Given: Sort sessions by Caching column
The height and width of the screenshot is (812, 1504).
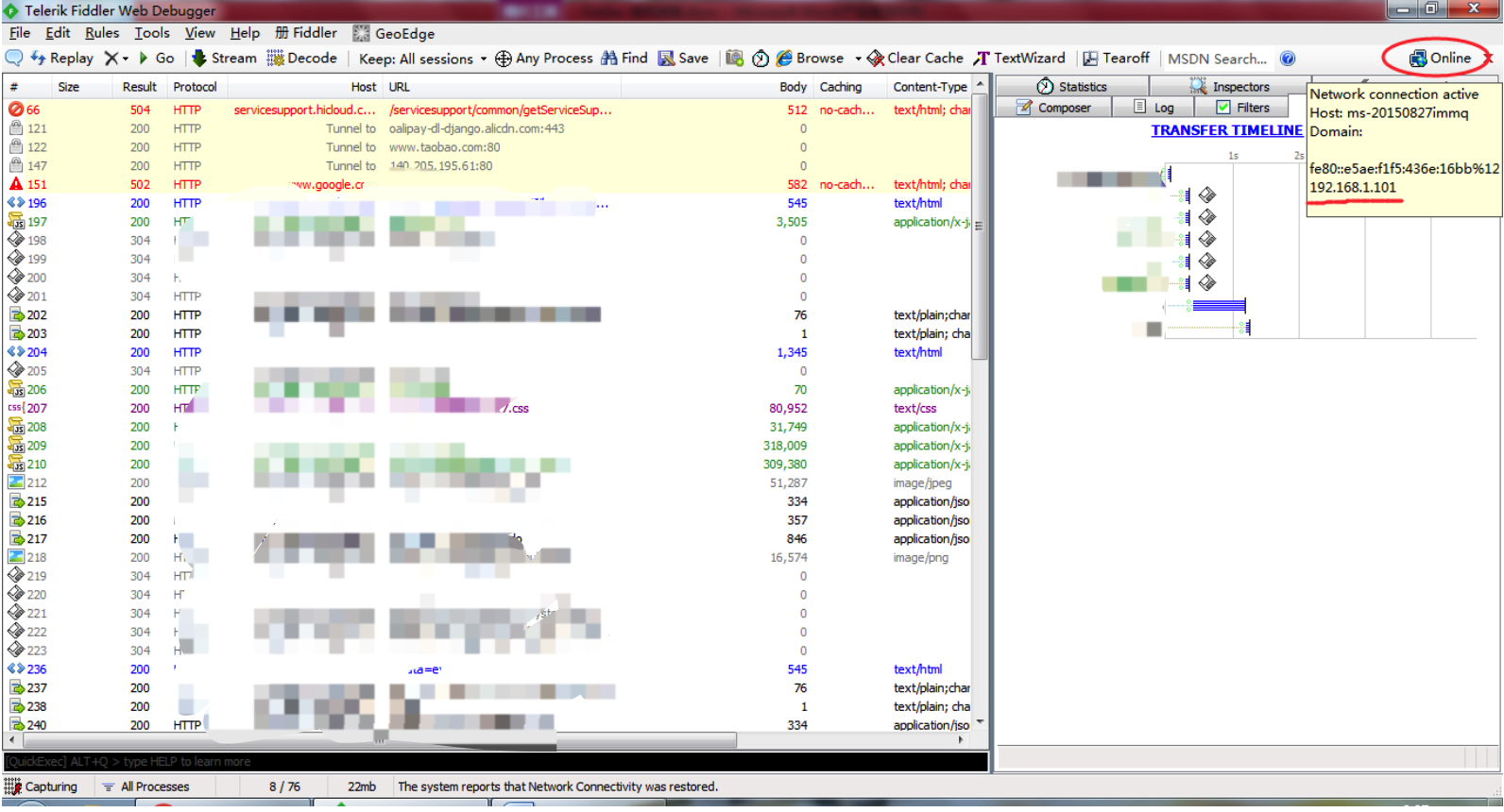Looking at the screenshot, I should click(841, 87).
